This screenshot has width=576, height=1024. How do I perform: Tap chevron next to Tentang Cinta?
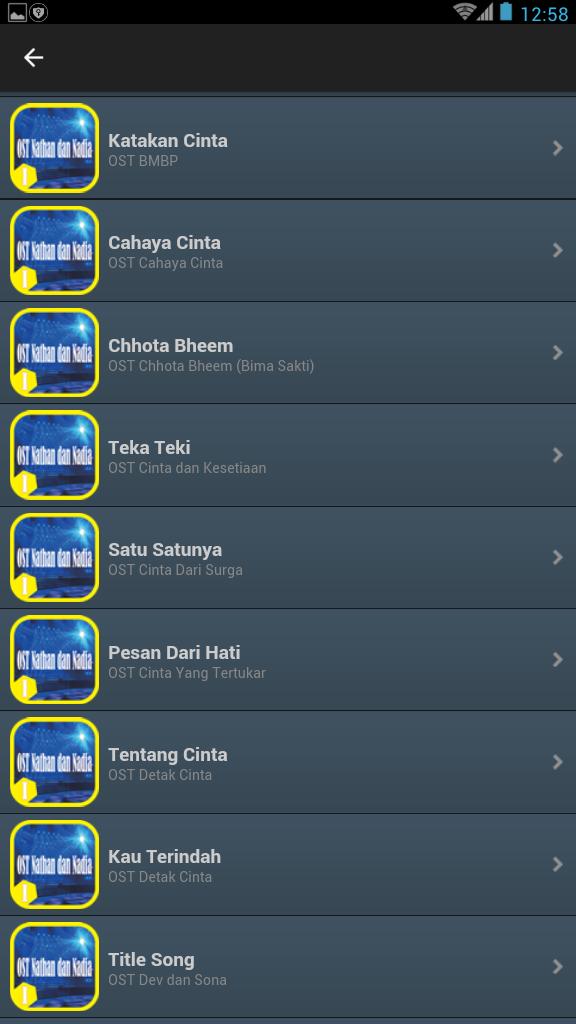558,762
